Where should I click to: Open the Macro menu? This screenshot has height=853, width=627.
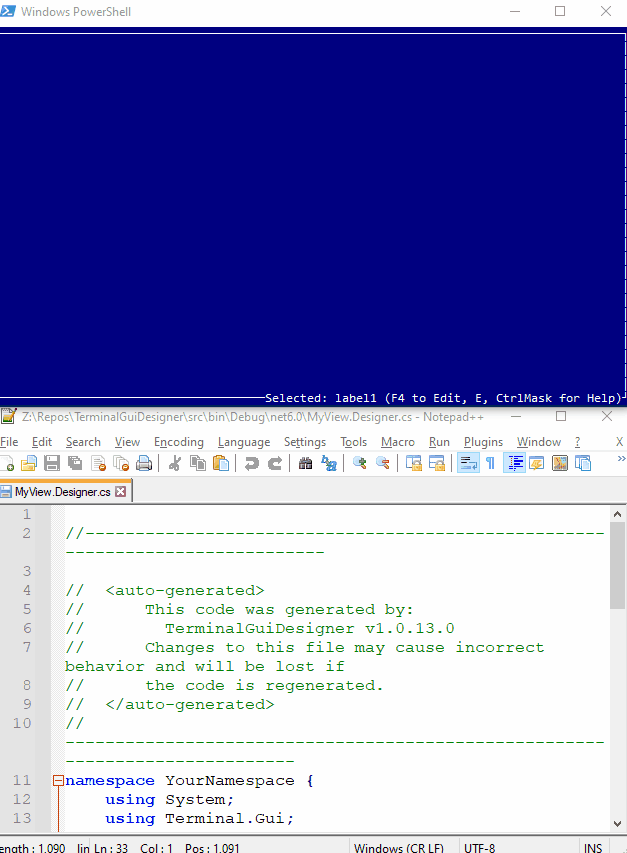click(398, 442)
